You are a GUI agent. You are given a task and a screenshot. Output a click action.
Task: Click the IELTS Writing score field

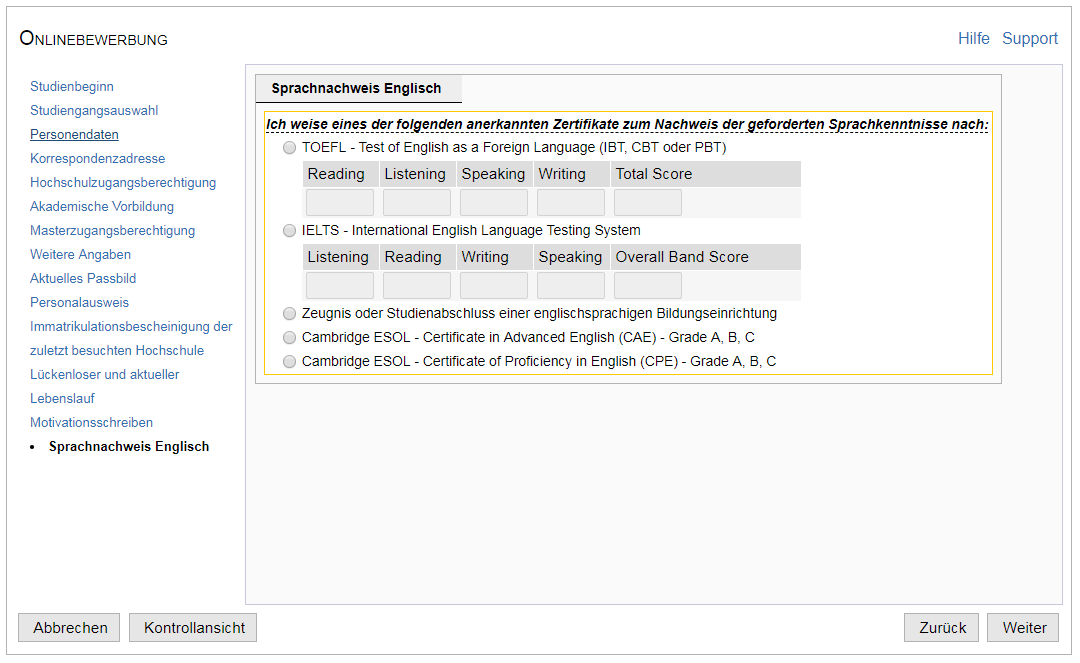pyautogui.click(x=494, y=286)
